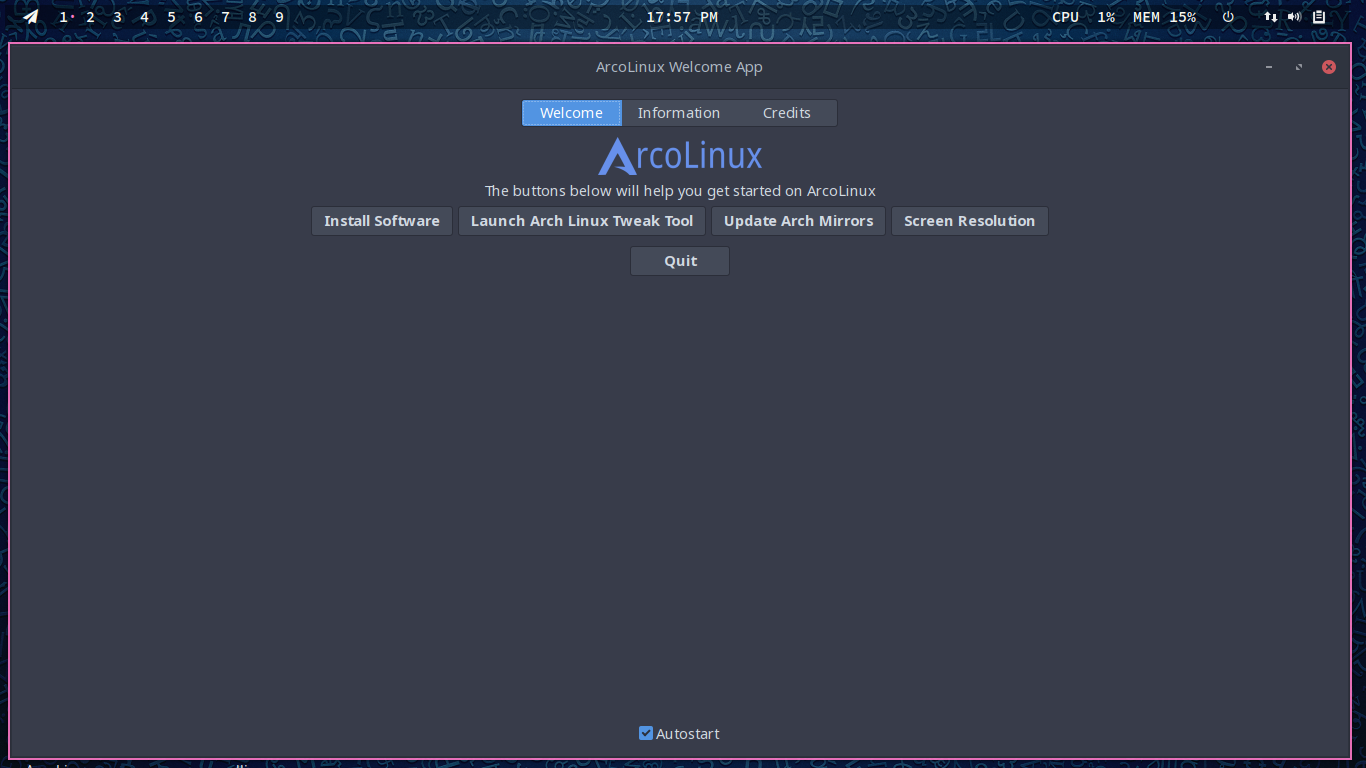Select workspace 4 in the top bar
Viewport: 1366px width, 768px height.
(x=144, y=17)
